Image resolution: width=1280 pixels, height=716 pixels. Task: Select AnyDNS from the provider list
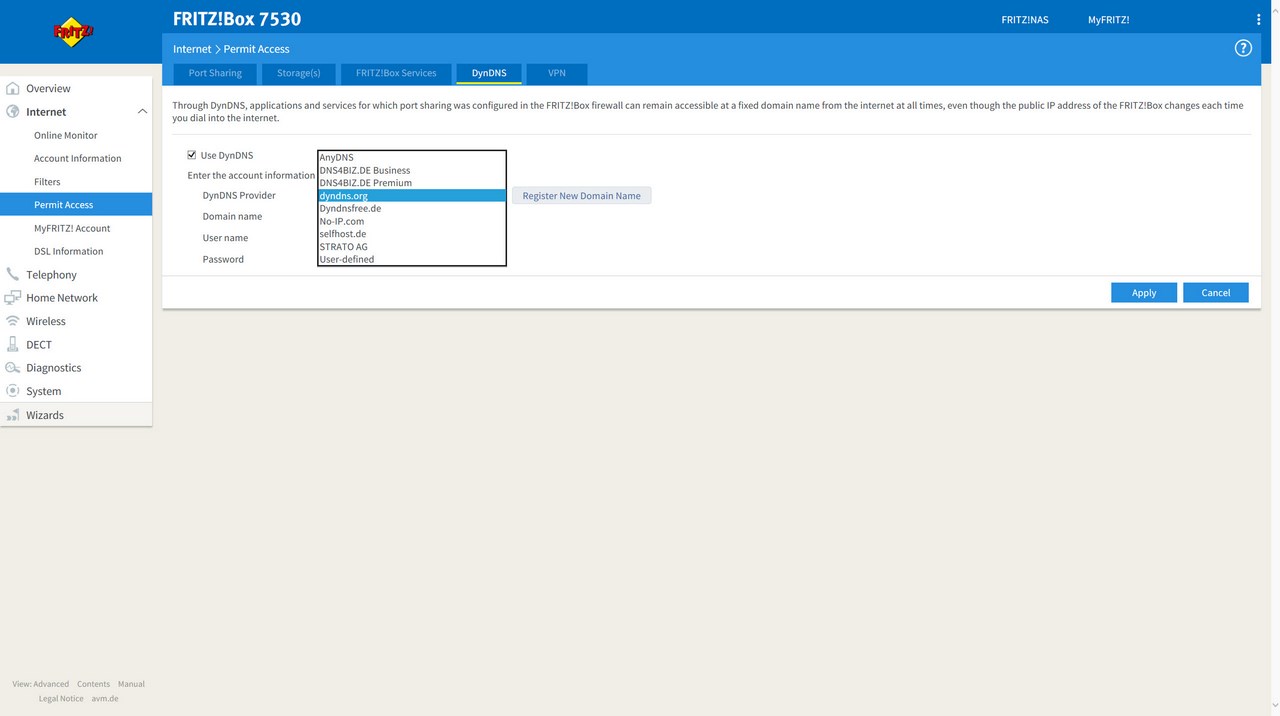pyautogui.click(x=412, y=157)
